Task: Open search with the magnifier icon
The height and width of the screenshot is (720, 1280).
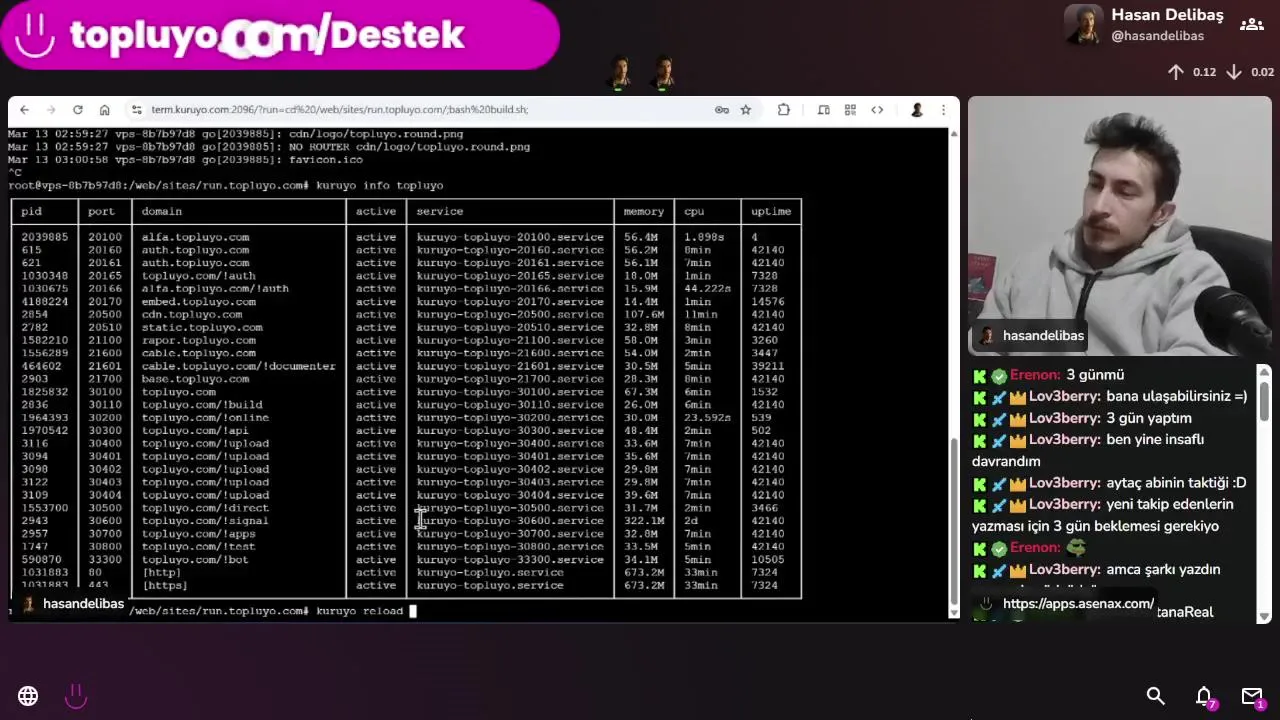Action: click(x=1155, y=696)
